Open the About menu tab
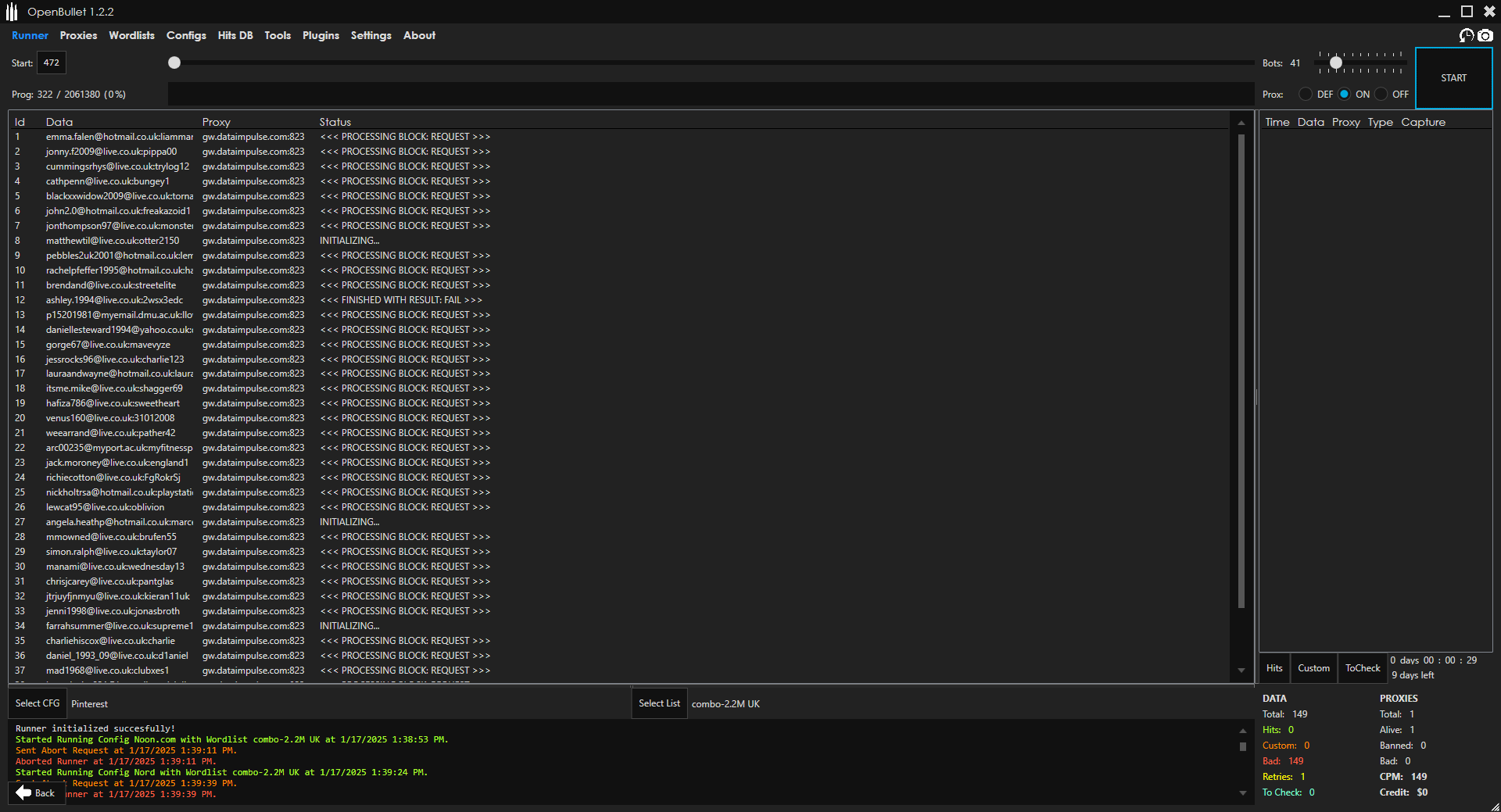This screenshot has height=812, width=1501. pyautogui.click(x=419, y=35)
